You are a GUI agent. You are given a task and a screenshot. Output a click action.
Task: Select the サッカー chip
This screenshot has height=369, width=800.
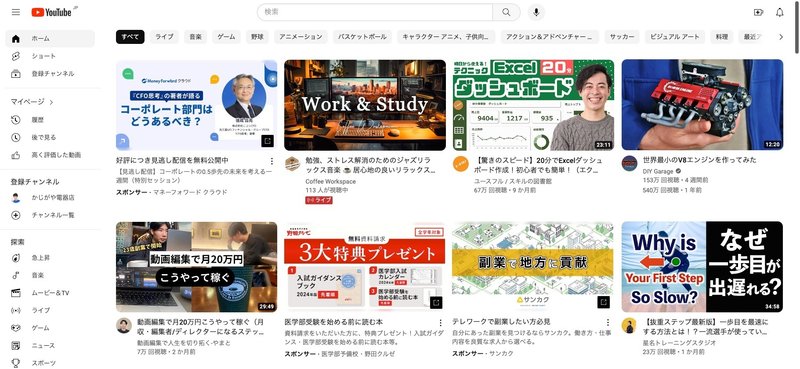pyautogui.click(x=622, y=37)
